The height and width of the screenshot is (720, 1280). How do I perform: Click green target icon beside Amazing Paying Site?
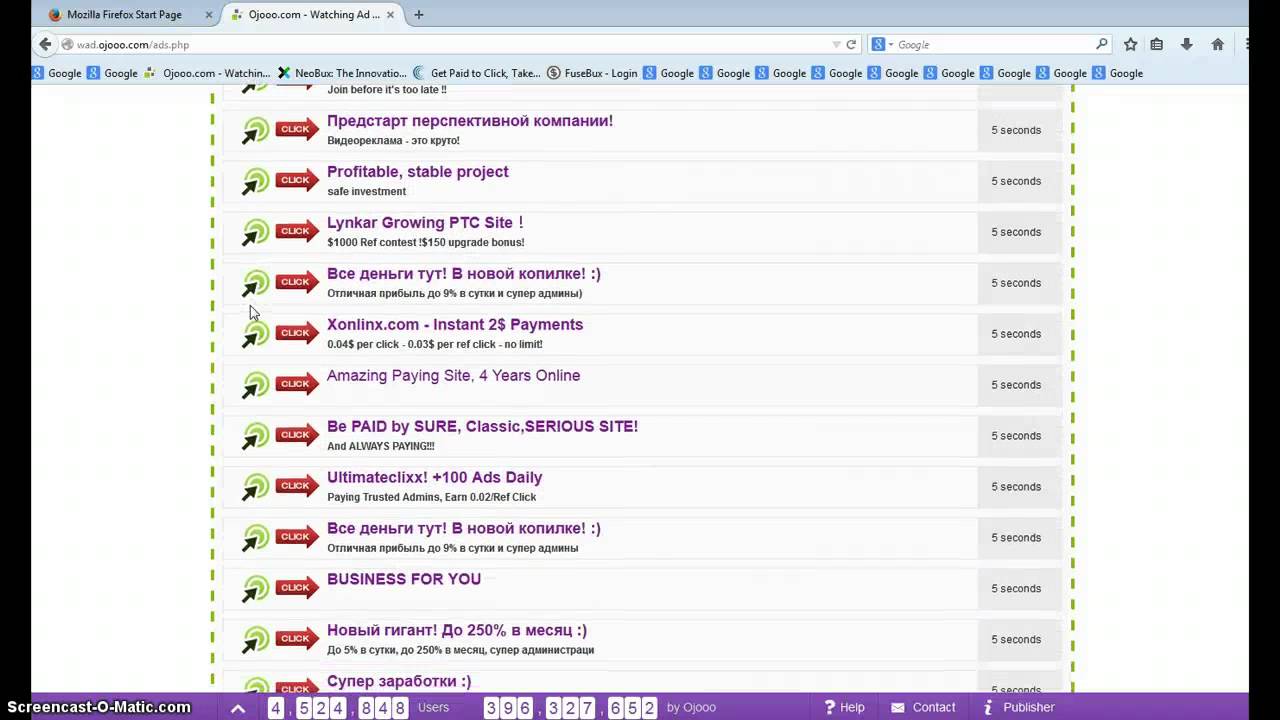[255, 386]
